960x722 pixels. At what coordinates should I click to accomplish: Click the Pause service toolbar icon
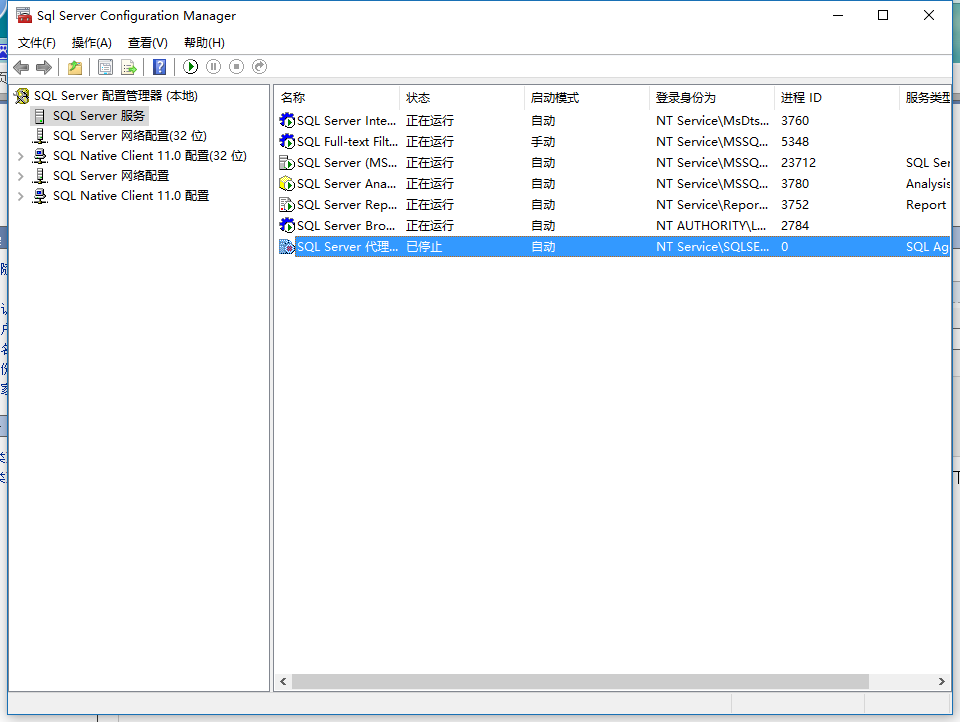[214, 67]
